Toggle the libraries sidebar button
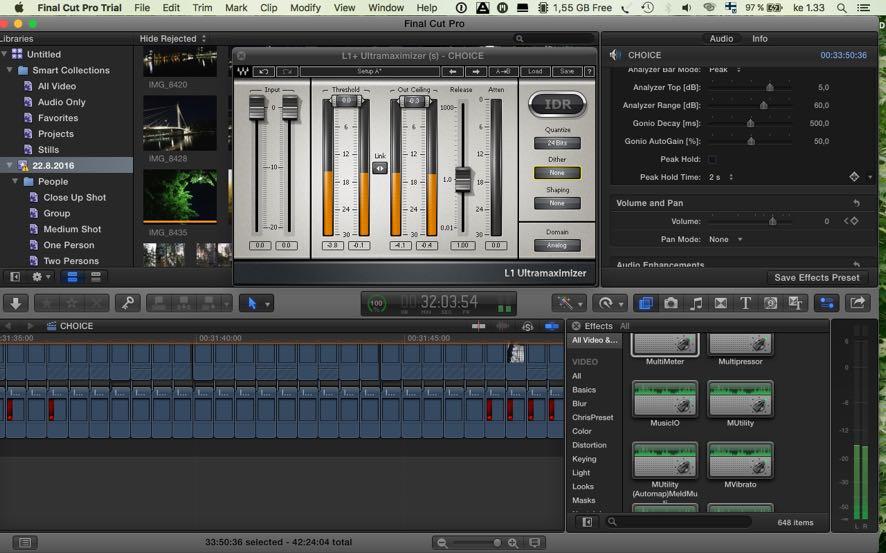 pos(15,277)
